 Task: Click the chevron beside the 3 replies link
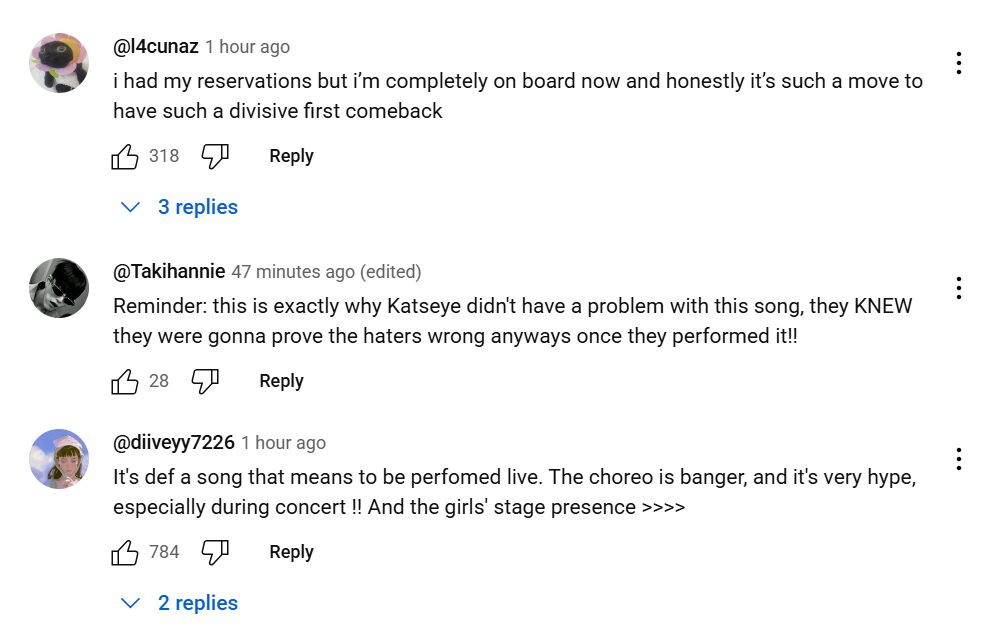point(129,207)
